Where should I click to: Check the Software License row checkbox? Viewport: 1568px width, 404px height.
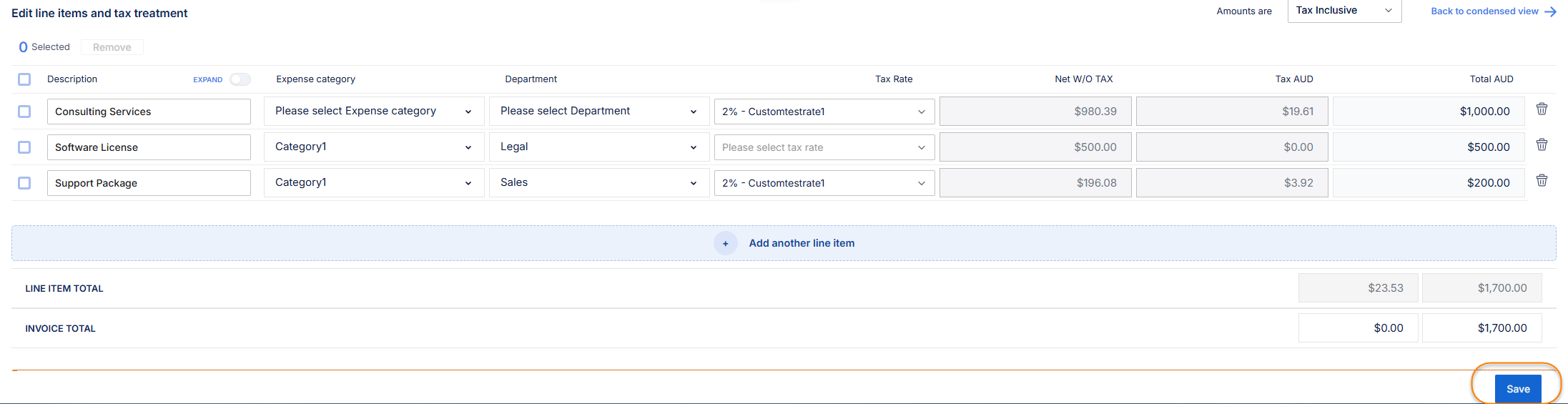coord(24,147)
